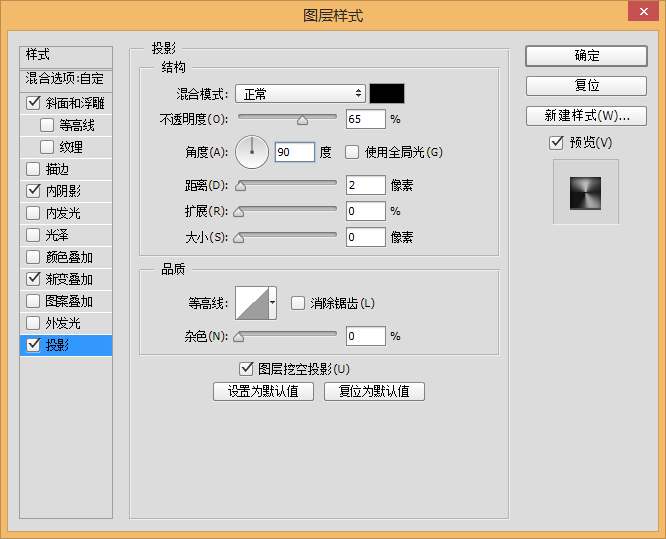The width and height of the screenshot is (666, 539).
Task: Click the 复位 reset button
Action: 587,86
